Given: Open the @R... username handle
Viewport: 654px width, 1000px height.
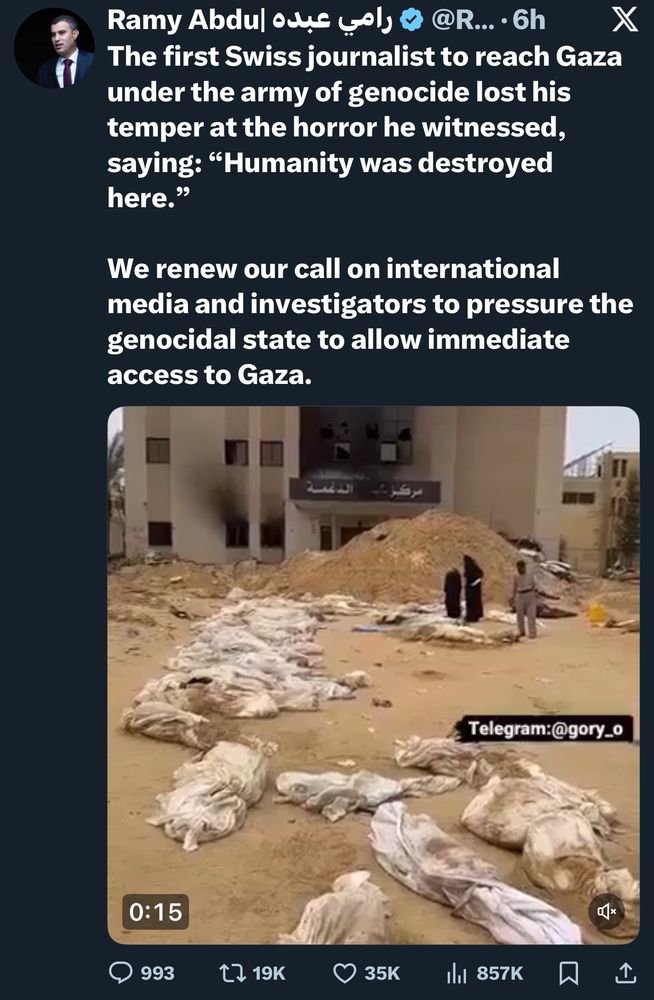Looking at the screenshot, I should 462,21.
